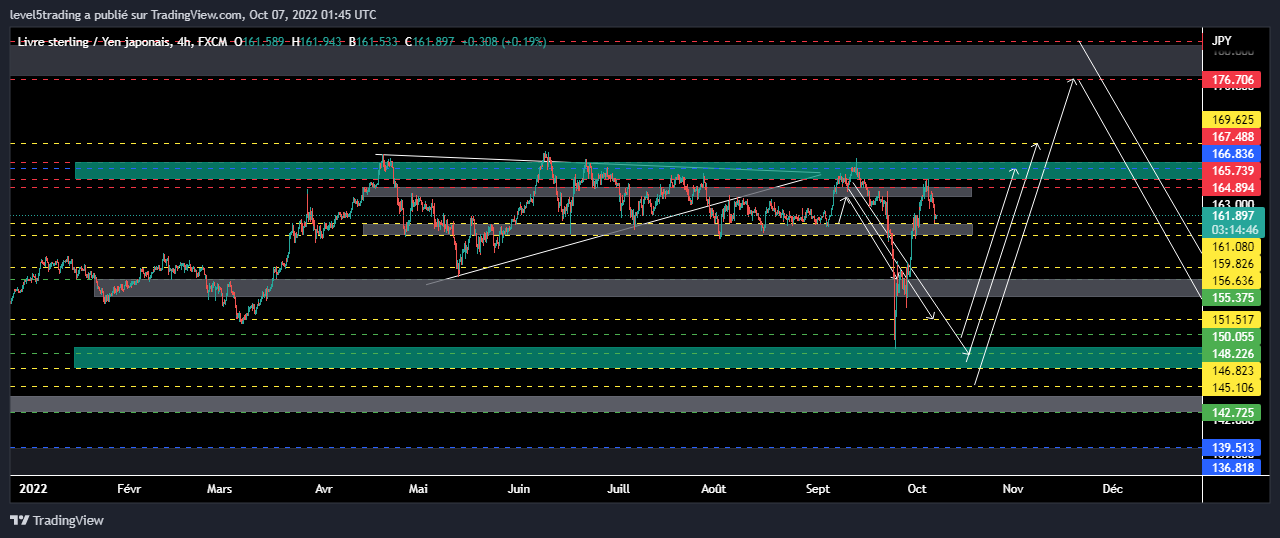This screenshot has width=1280, height=538.
Task: Click the 161.080 yellow price label
Action: click(x=1232, y=246)
